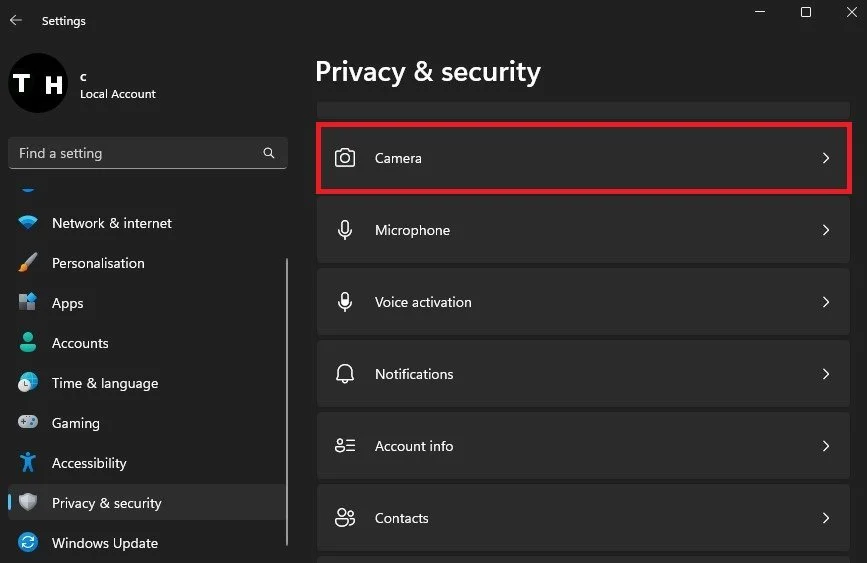
Task: Open the Voice activation row
Action: [x=583, y=302]
